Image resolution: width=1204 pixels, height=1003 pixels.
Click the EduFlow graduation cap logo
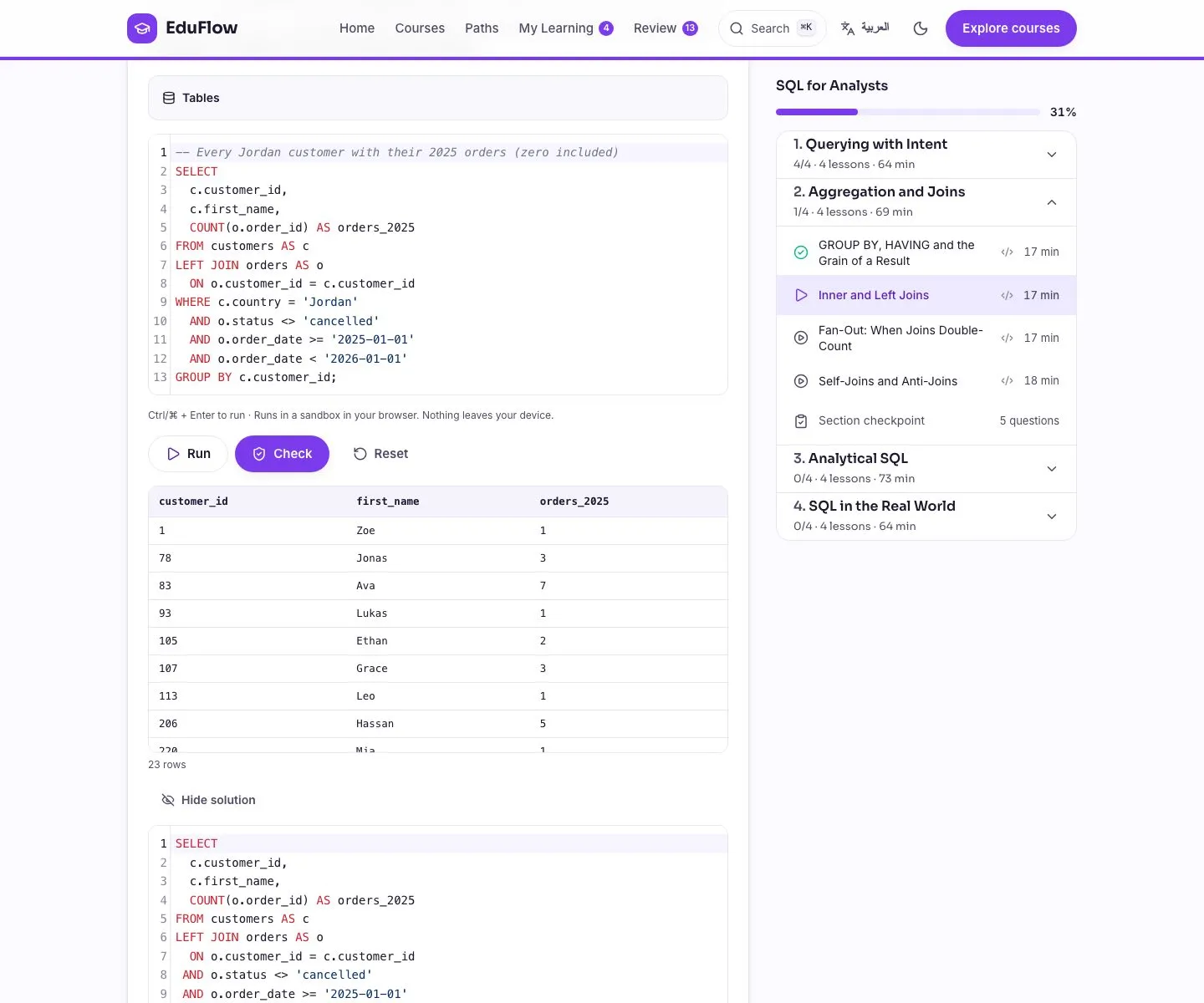coord(142,28)
